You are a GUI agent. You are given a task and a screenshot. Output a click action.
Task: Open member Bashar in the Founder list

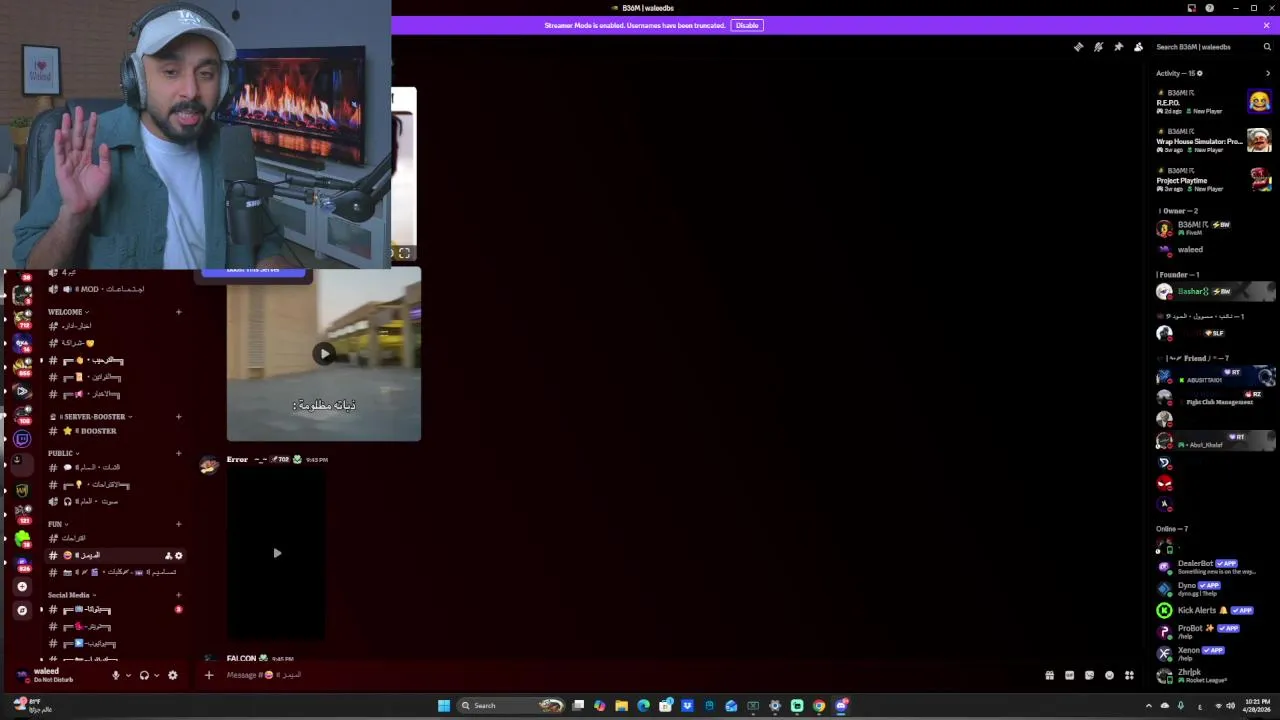click(1214, 291)
